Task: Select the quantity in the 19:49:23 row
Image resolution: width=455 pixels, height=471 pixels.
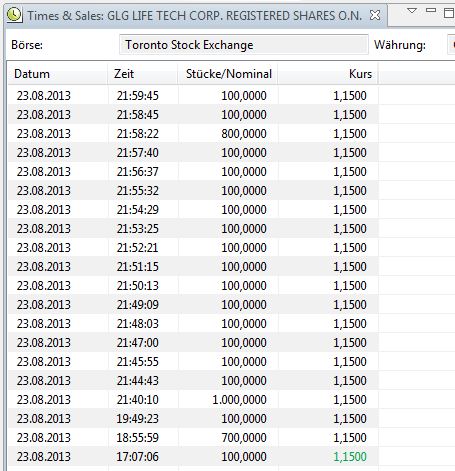Action: click(244, 419)
